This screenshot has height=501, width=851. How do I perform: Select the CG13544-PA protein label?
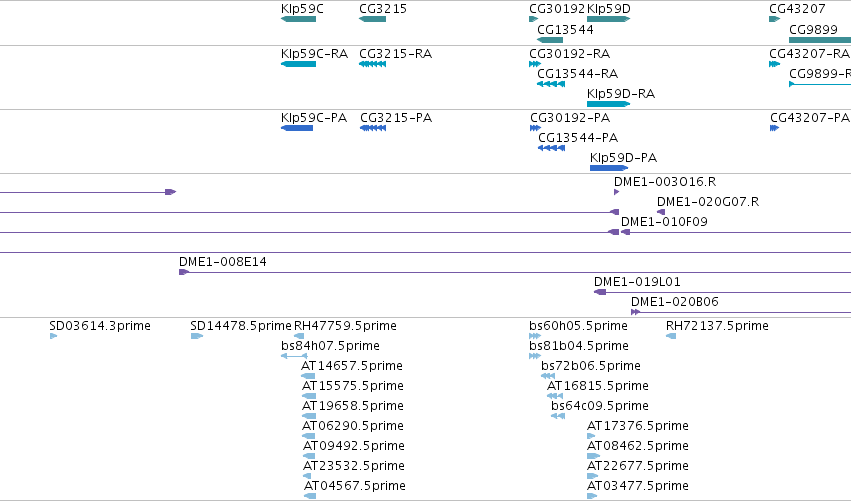click(x=578, y=137)
